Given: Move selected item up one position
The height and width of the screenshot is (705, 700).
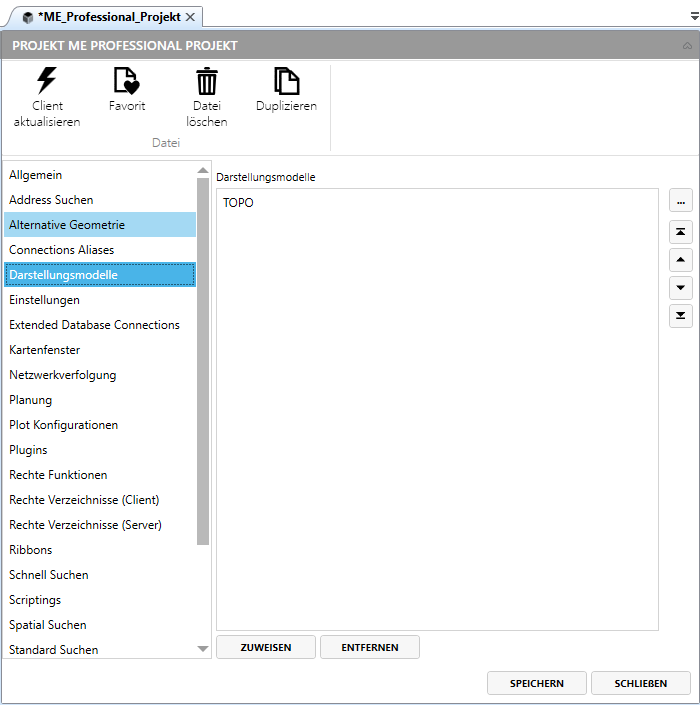Looking at the screenshot, I should point(680,260).
